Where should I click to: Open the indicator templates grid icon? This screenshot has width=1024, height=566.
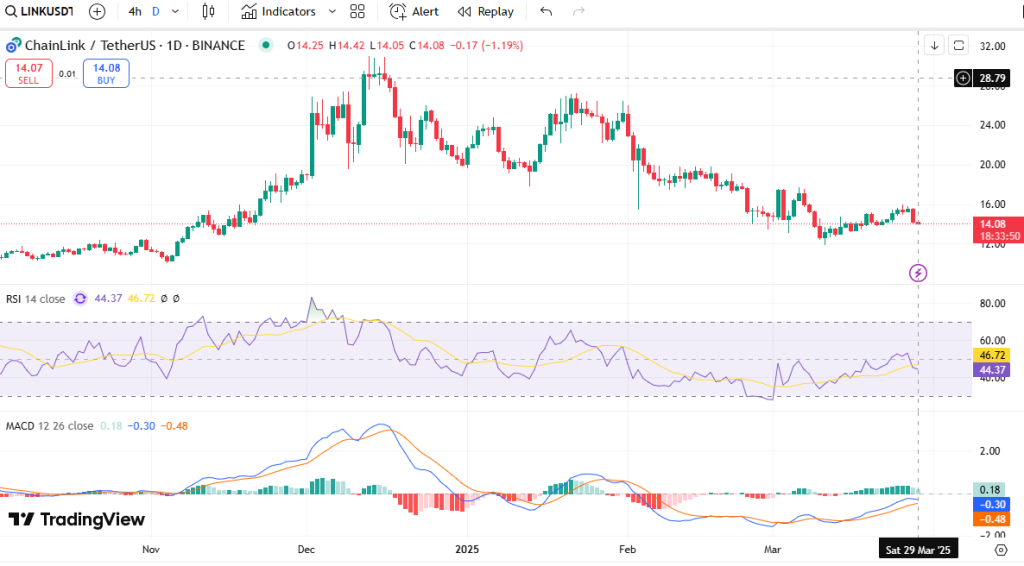coord(357,11)
